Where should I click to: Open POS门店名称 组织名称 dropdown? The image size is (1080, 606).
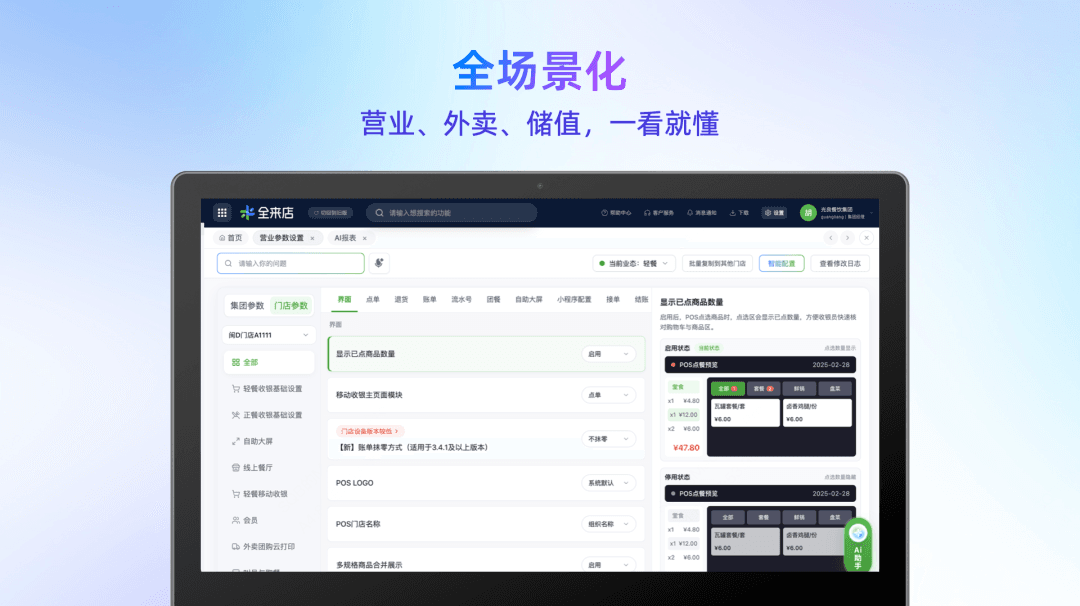[608, 524]
